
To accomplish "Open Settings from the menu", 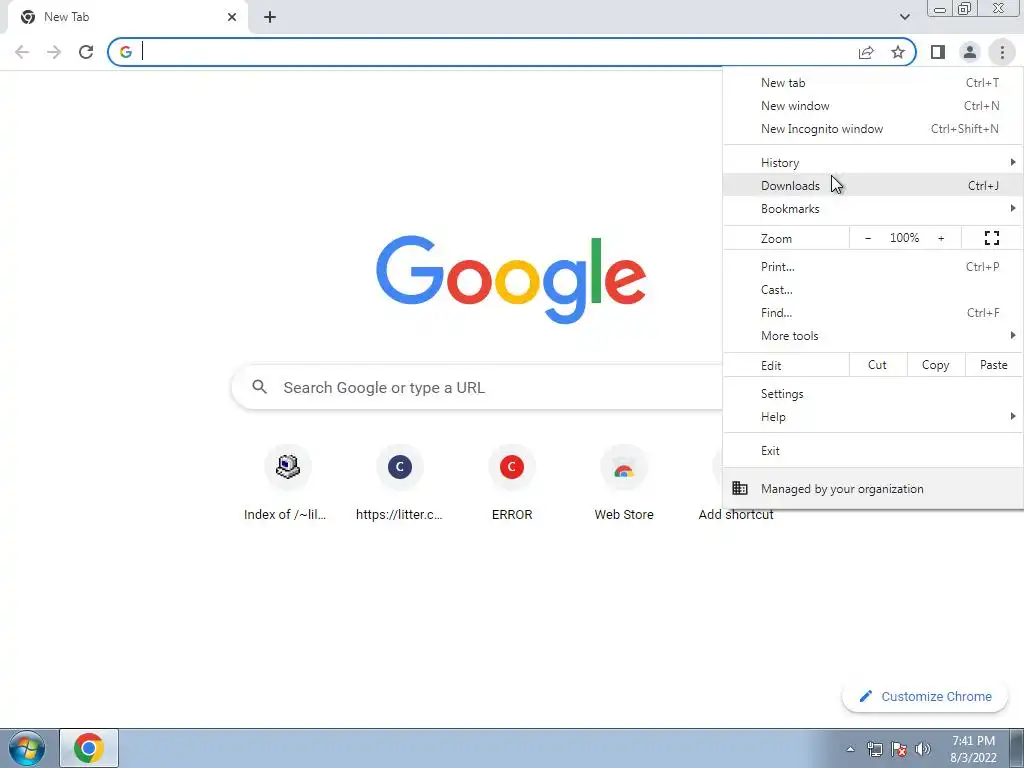I will [x=873, y=394].
